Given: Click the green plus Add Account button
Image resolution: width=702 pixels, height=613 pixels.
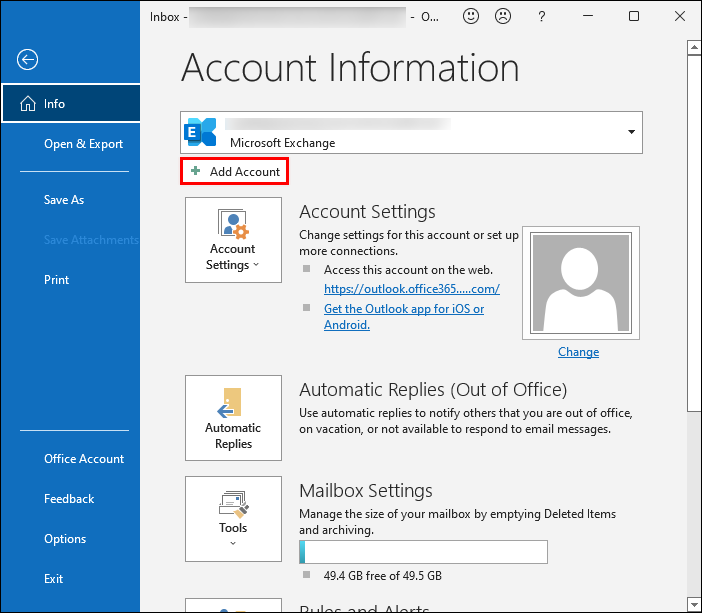Looking at the screenshot, I should [x=235, y=171].
